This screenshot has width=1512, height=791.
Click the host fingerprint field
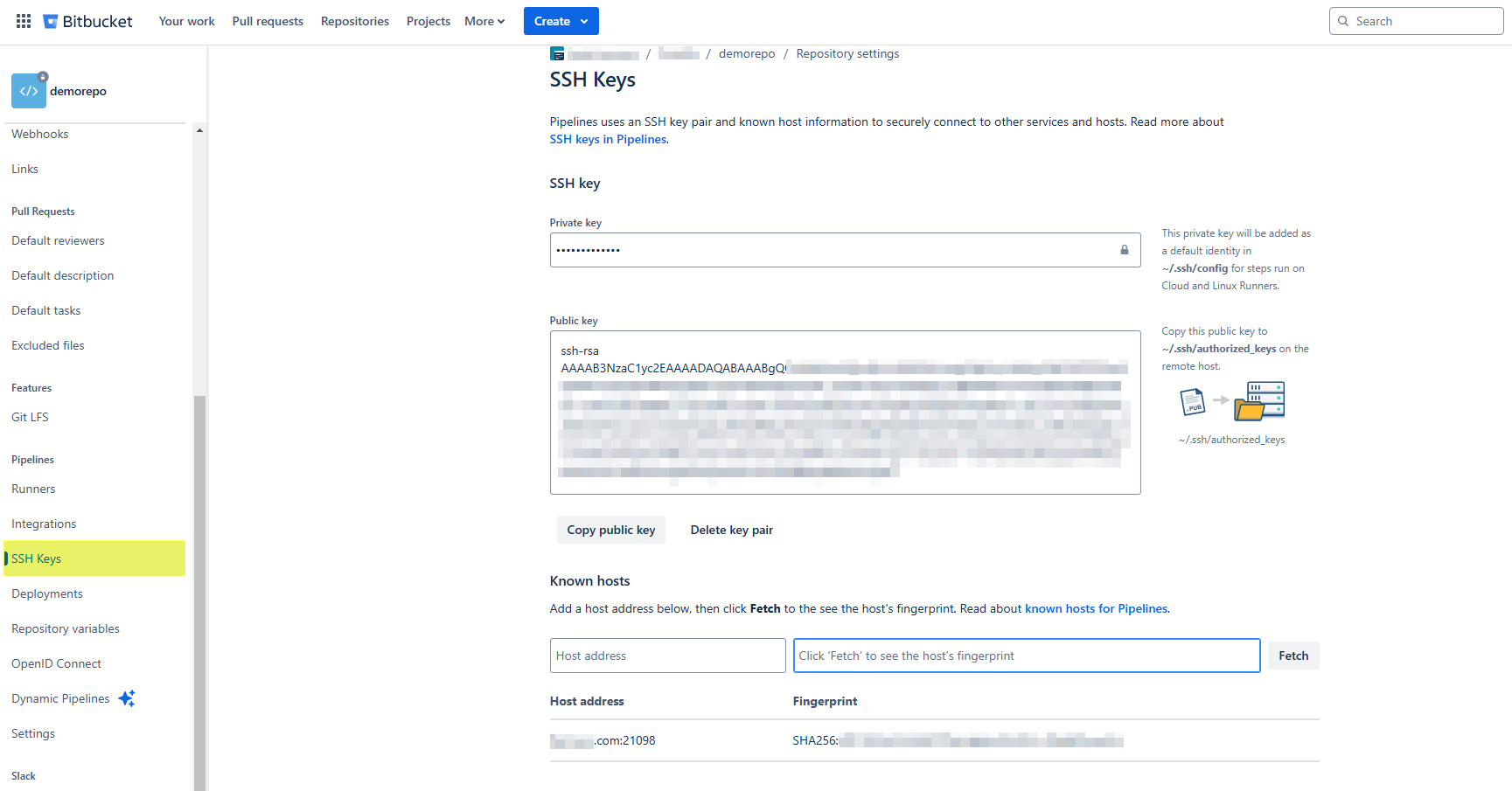click(1027, 656)
